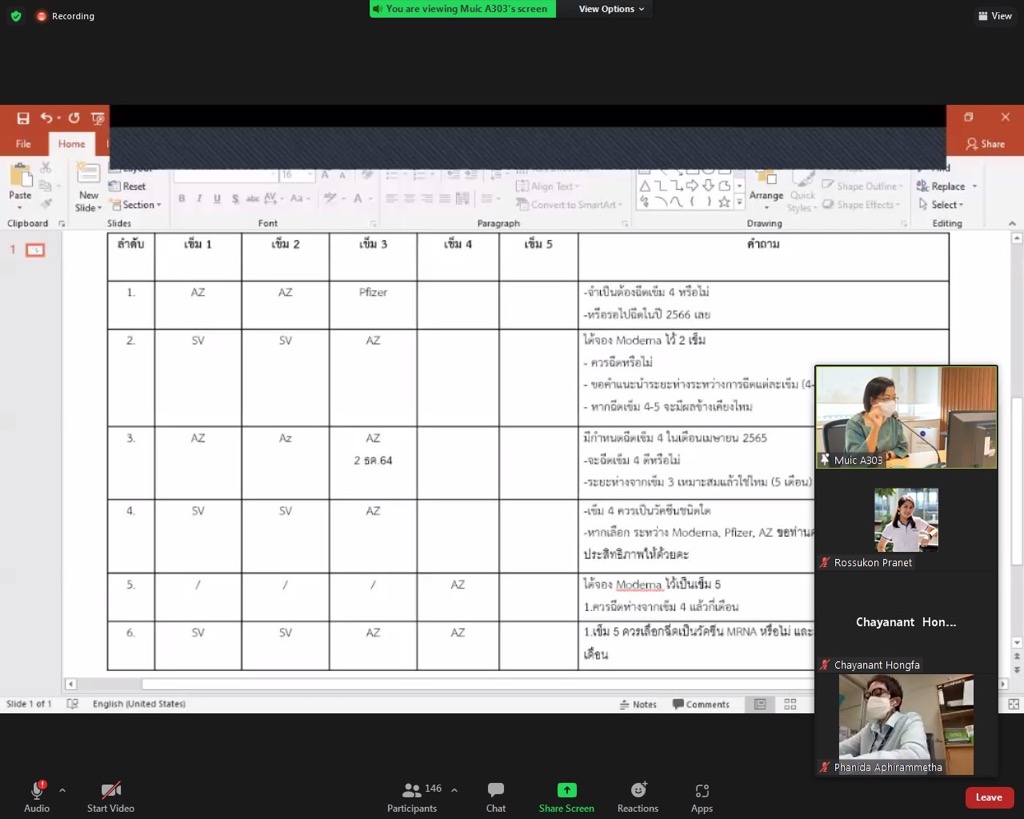
Task: Click the red Leave button
Action: pyautogui.click(x=988, y=797)
